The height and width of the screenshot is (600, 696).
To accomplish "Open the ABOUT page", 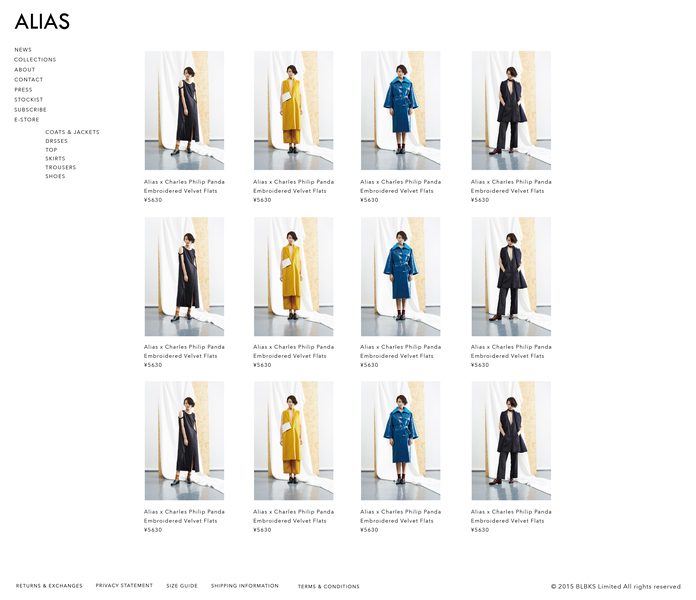I will point(24,70).
